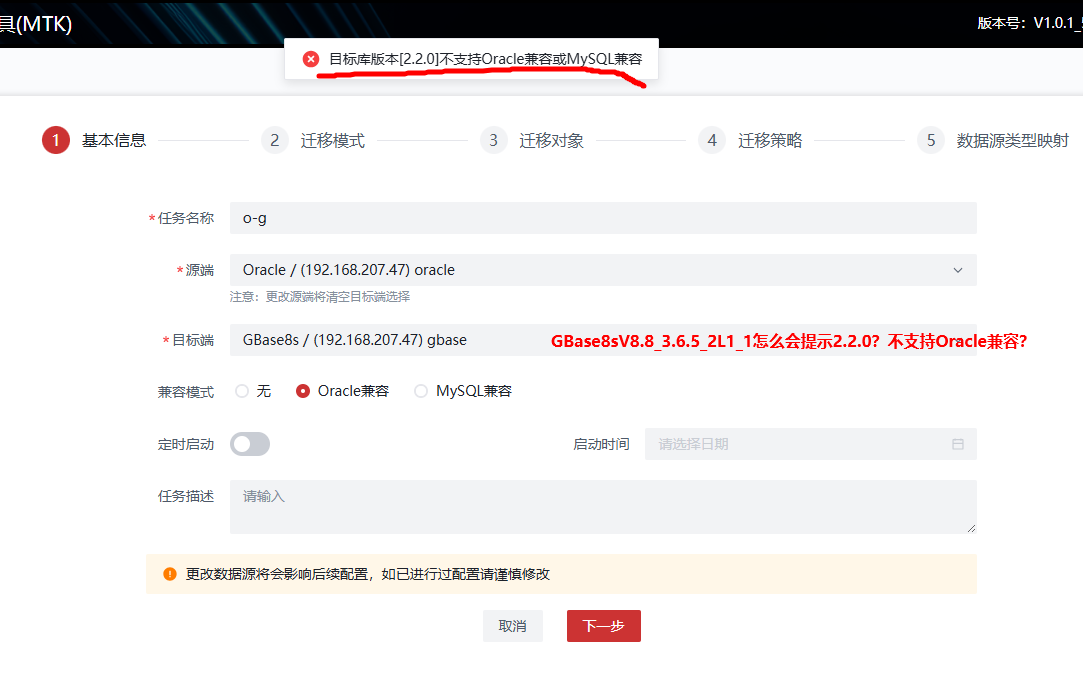Click the 任务描述 text area

pyautogui.click(x=603, y=507)
